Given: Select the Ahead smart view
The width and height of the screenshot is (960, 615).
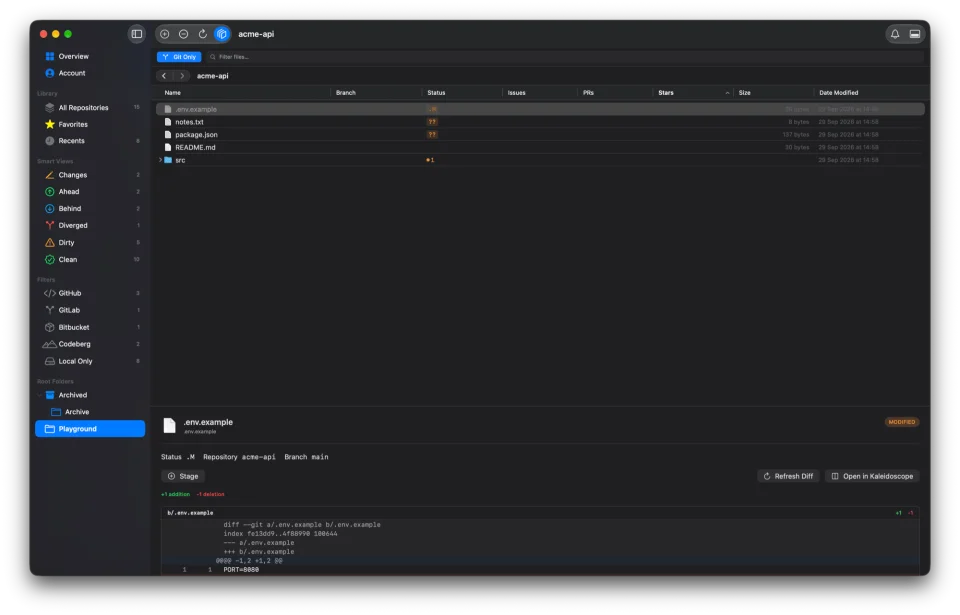Looking at the screenshot, I should 89,192.
